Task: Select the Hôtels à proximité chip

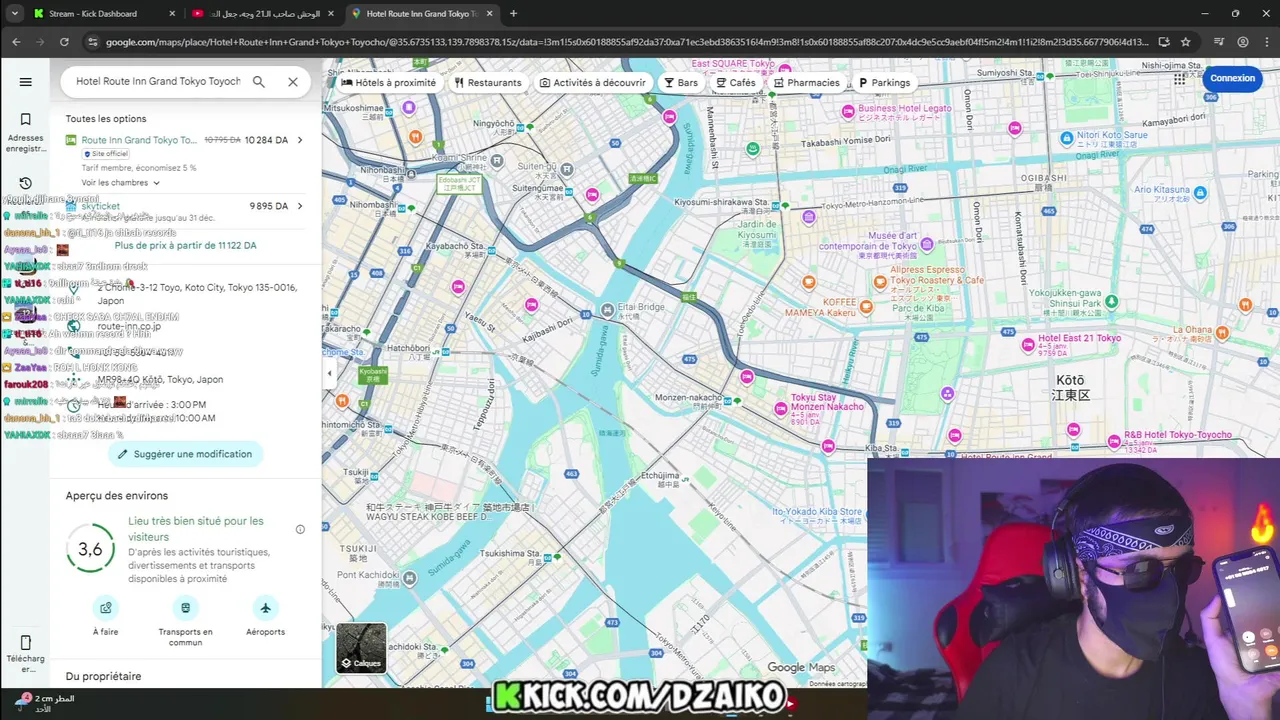Action: tap(389, 83)
